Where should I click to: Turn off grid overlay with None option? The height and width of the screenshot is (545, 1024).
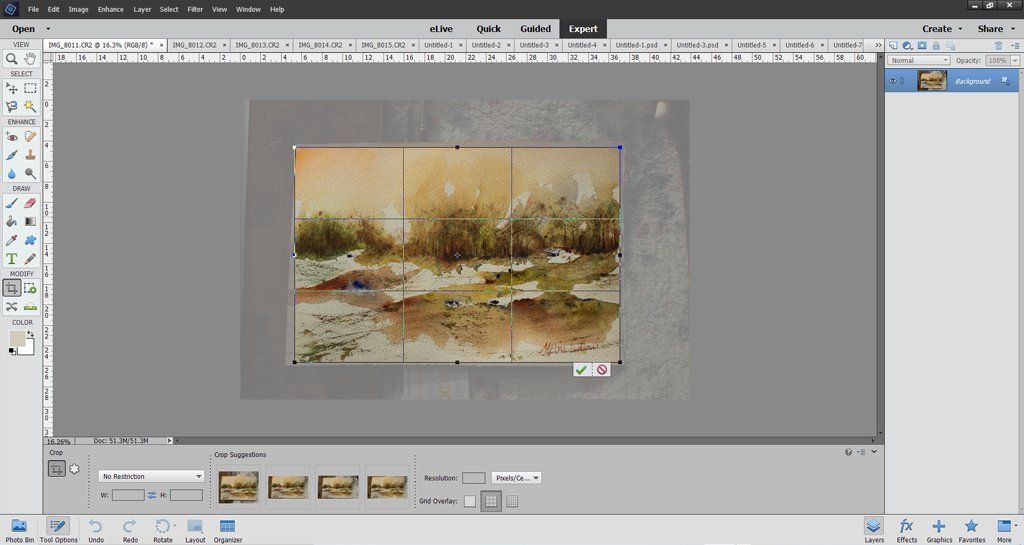point(470,501)
